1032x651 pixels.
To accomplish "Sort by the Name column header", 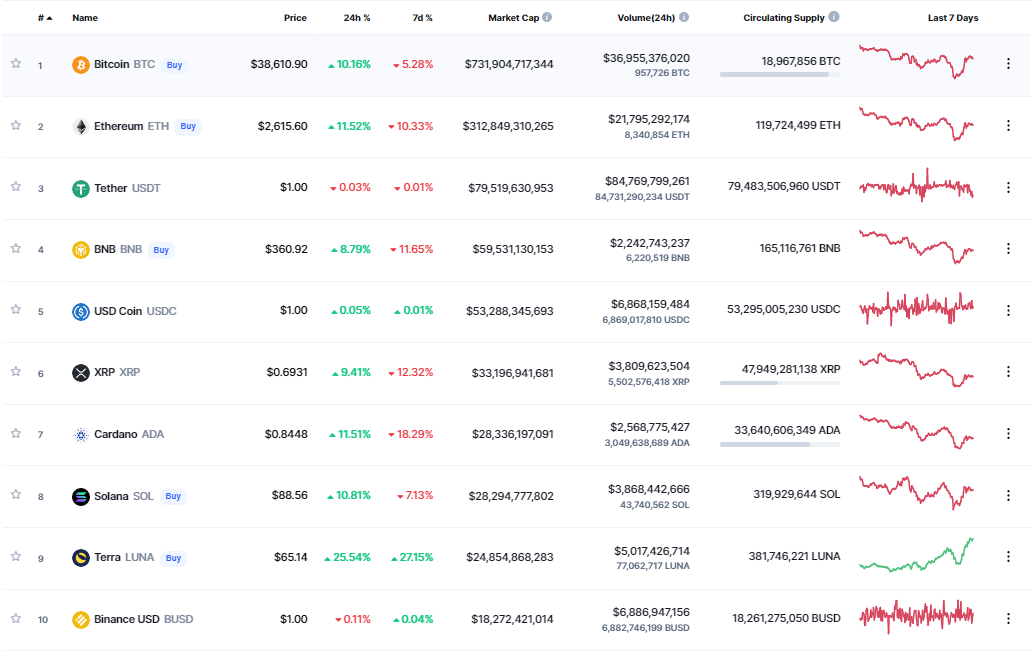I will [85, 18].
